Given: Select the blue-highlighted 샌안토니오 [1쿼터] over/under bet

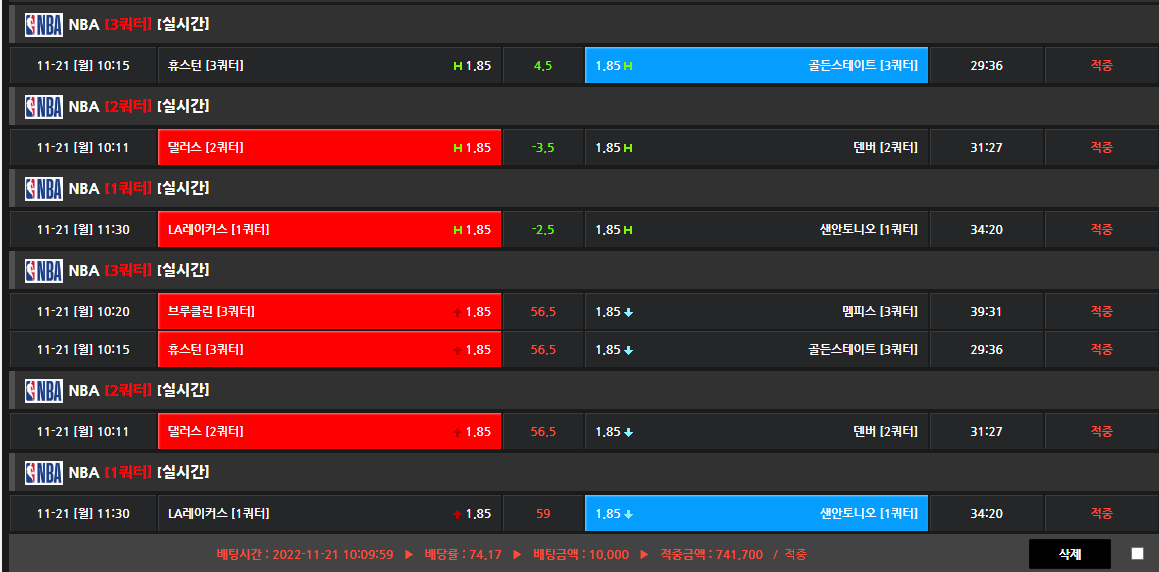Looking at the screenshot, I should [x=756, y=514].
